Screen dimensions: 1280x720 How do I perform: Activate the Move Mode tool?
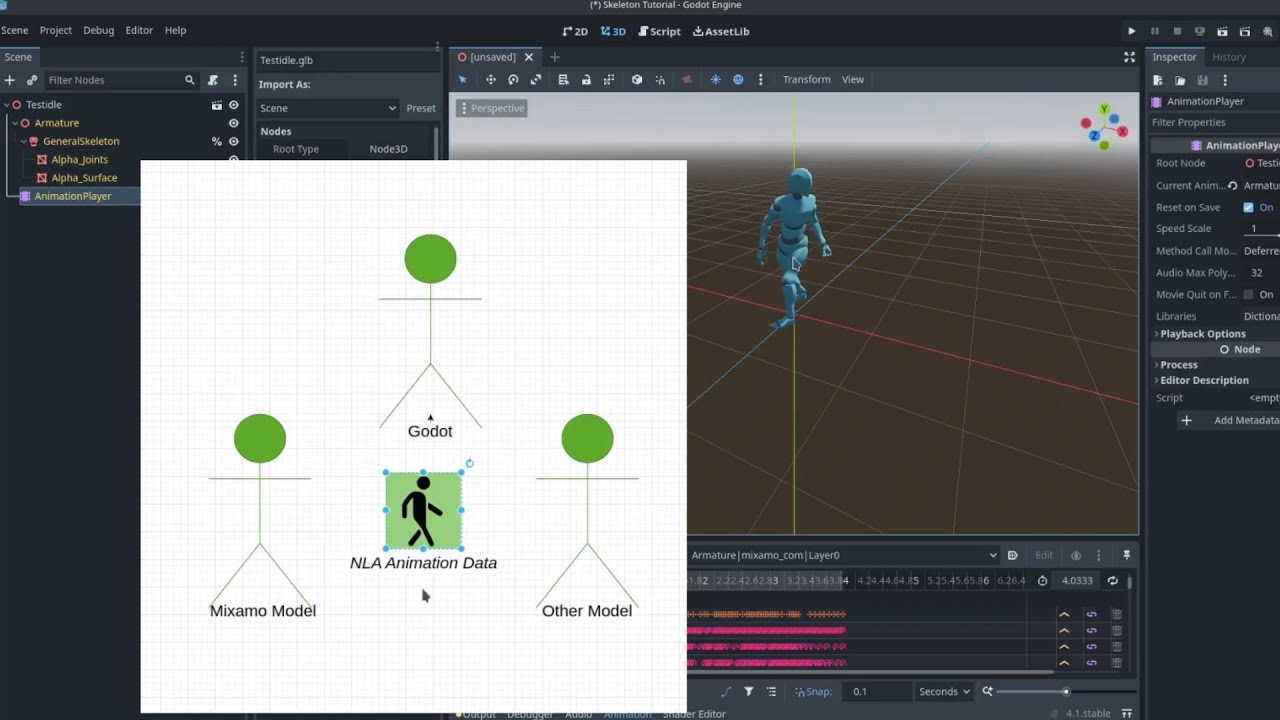pos(490,80)
